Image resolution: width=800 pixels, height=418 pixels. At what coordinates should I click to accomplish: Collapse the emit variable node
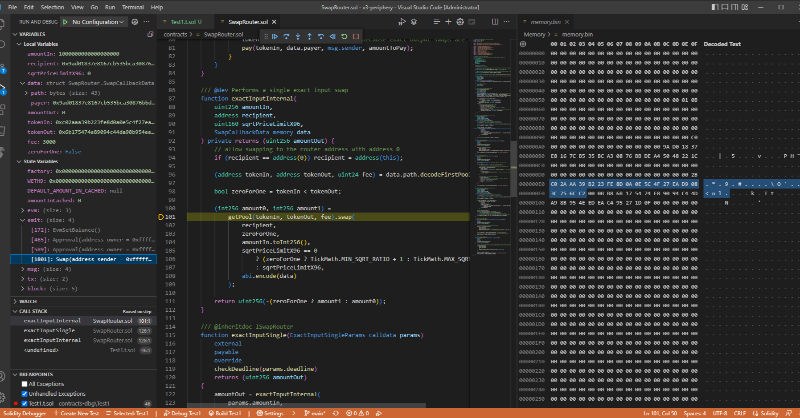22,220
